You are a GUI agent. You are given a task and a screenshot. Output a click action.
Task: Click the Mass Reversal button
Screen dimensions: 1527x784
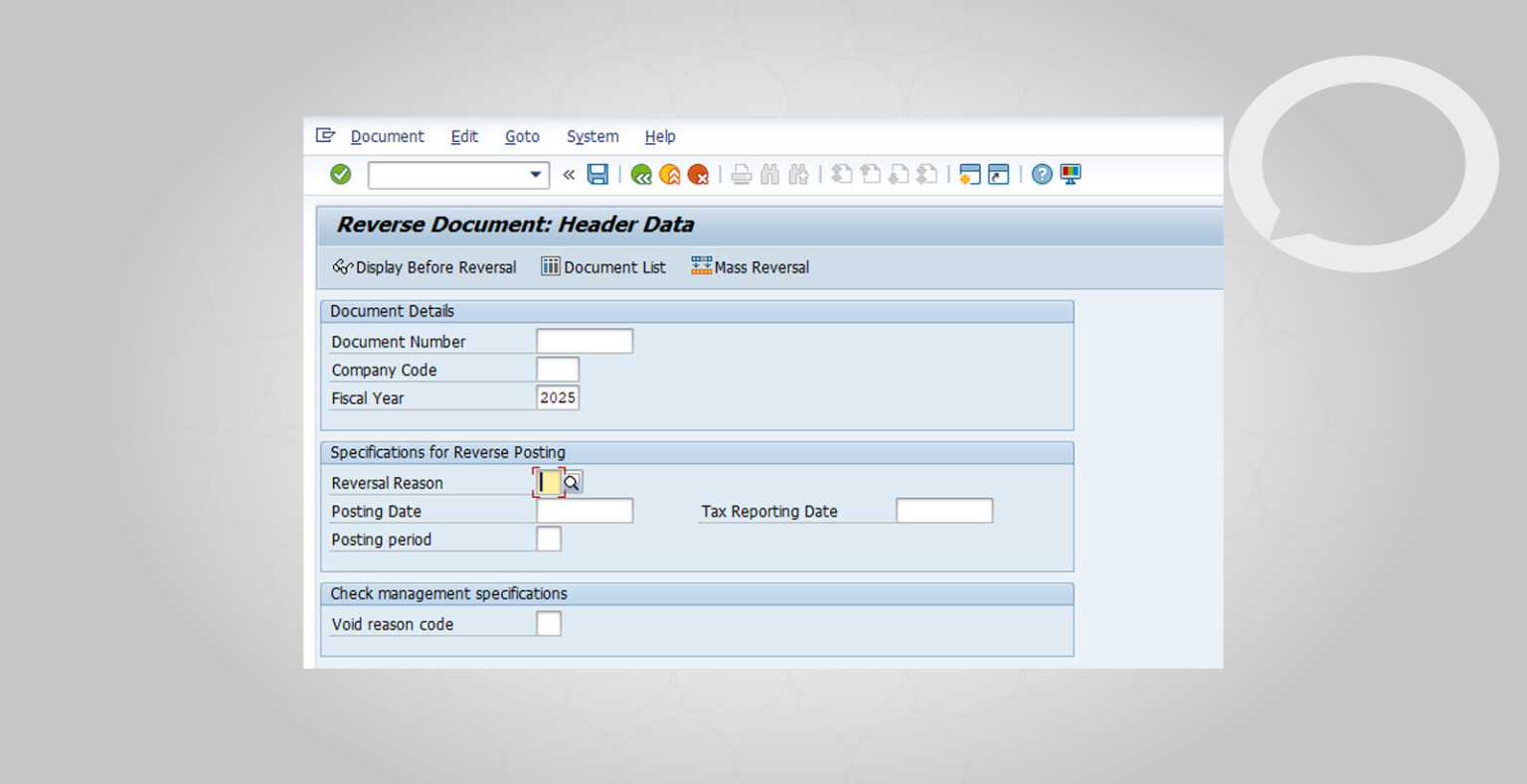click(x=750, y=266)
